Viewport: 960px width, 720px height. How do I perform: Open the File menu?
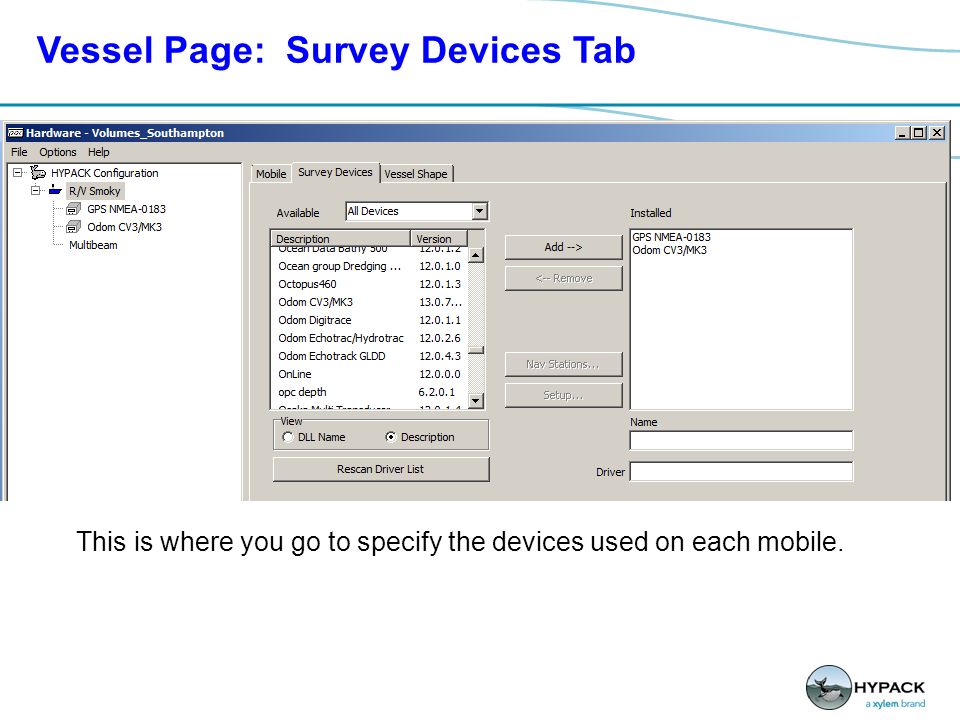pyautogui.click(x=20, y=152)
